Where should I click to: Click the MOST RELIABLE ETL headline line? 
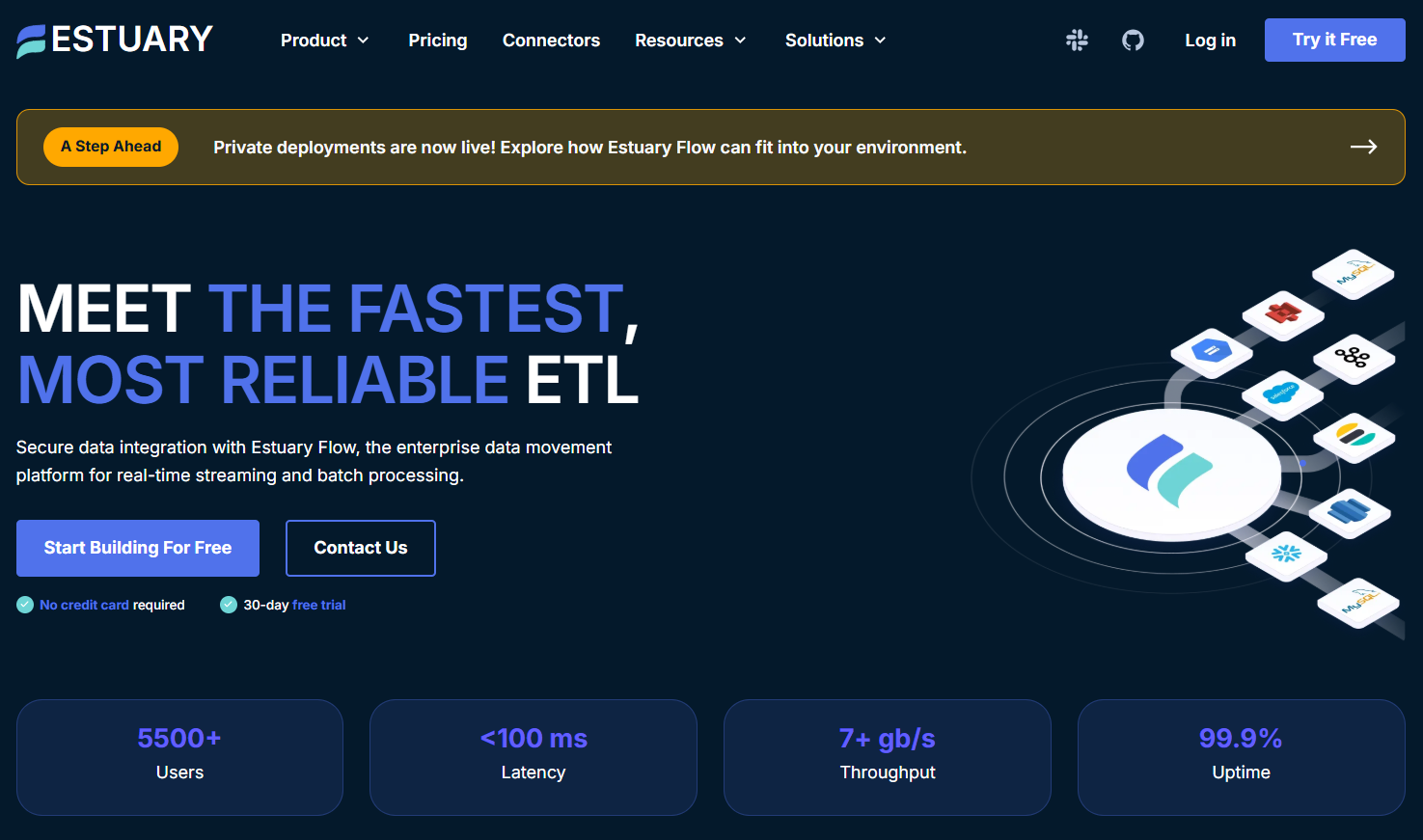[x=328, y=379]
